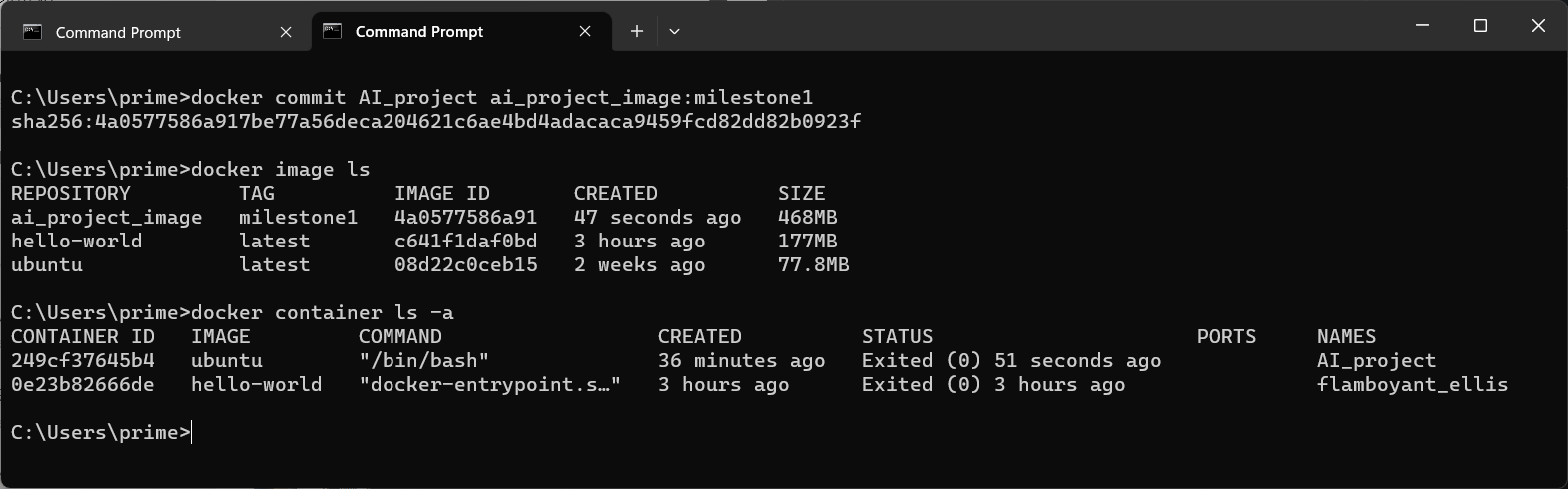1568x489 pixels.
Task: Maximize the terminal window
Action: pos(1480,26)
